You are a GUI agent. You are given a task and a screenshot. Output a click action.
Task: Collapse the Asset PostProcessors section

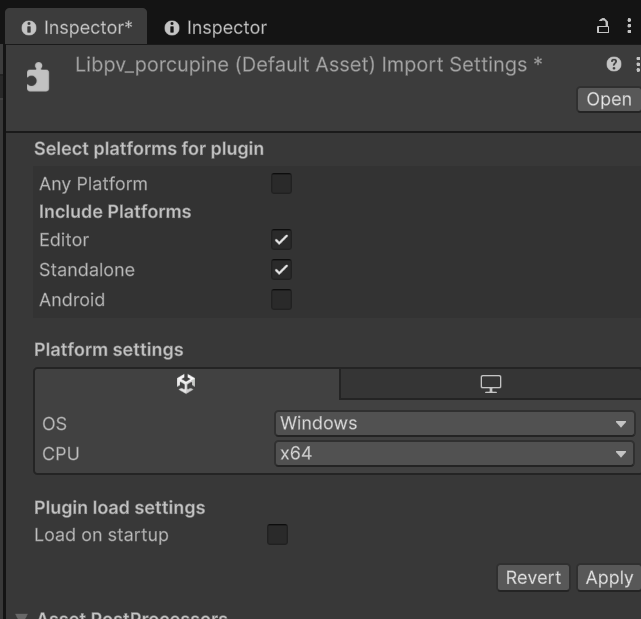pos(21,615)
